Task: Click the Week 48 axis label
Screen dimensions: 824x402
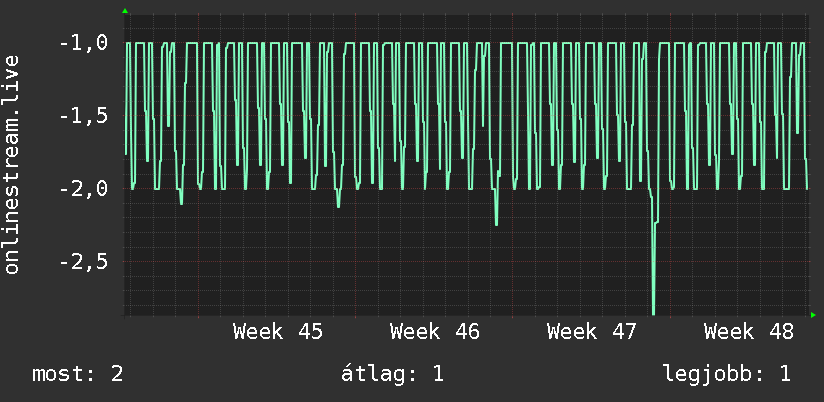Action: click(749, 332)
